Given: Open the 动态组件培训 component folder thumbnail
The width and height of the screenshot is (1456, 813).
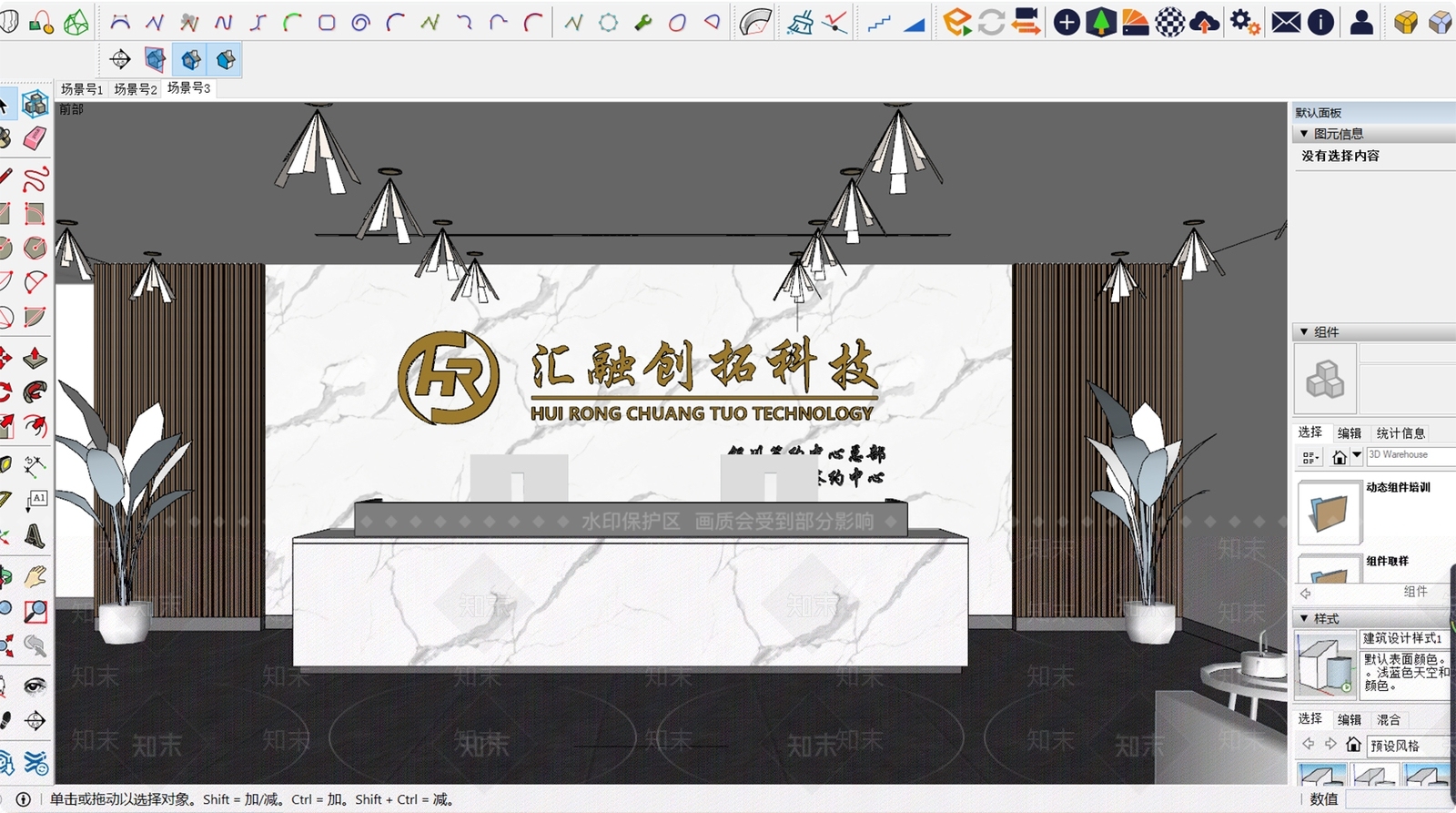Looking at the screenshot, I should pos(1330,513).
